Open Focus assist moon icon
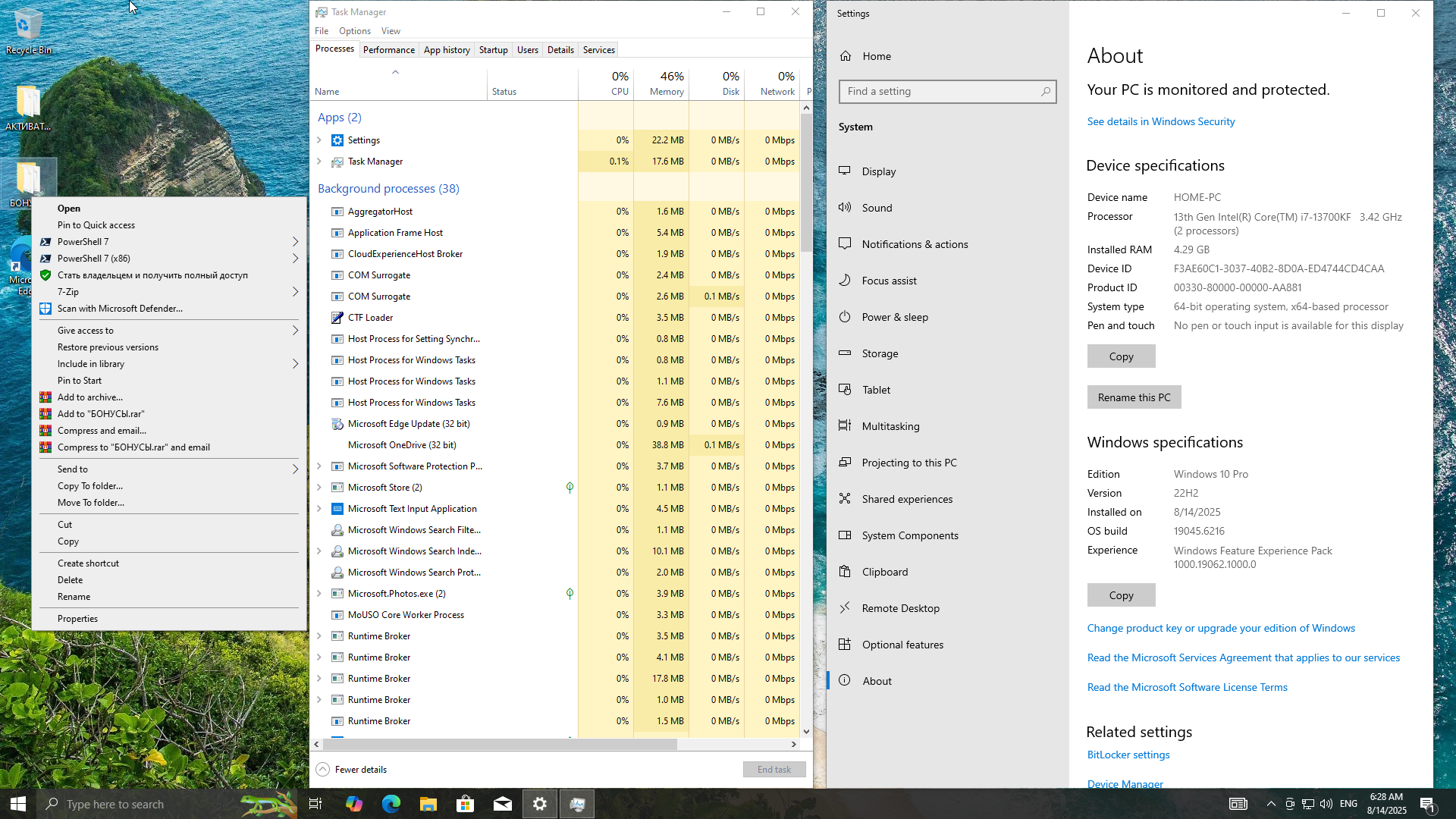Viewport: 1456px width, 819px height. point(845,281)
